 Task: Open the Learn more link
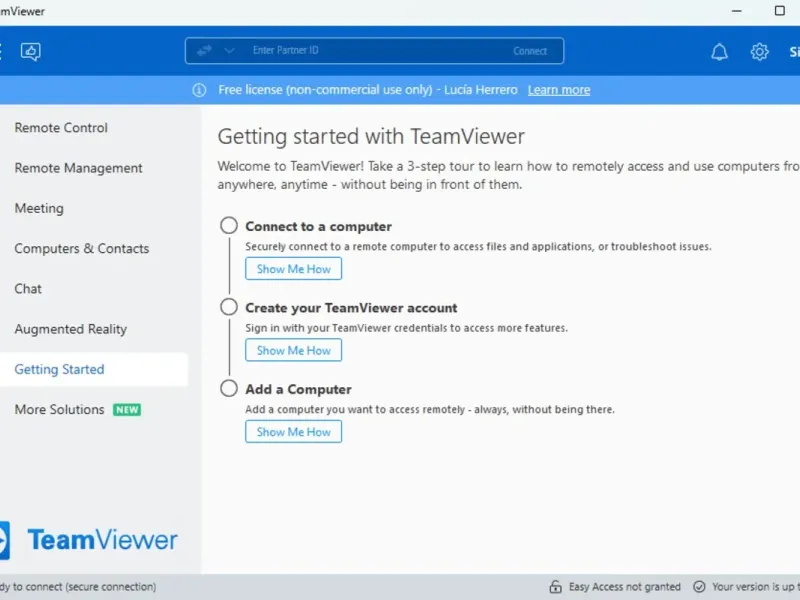pos(559,90)
